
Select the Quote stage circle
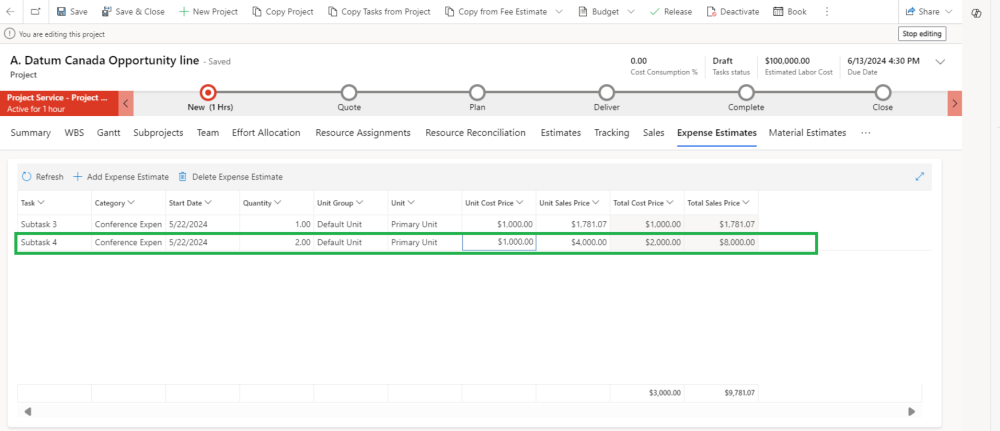click(x=349, y=93)
